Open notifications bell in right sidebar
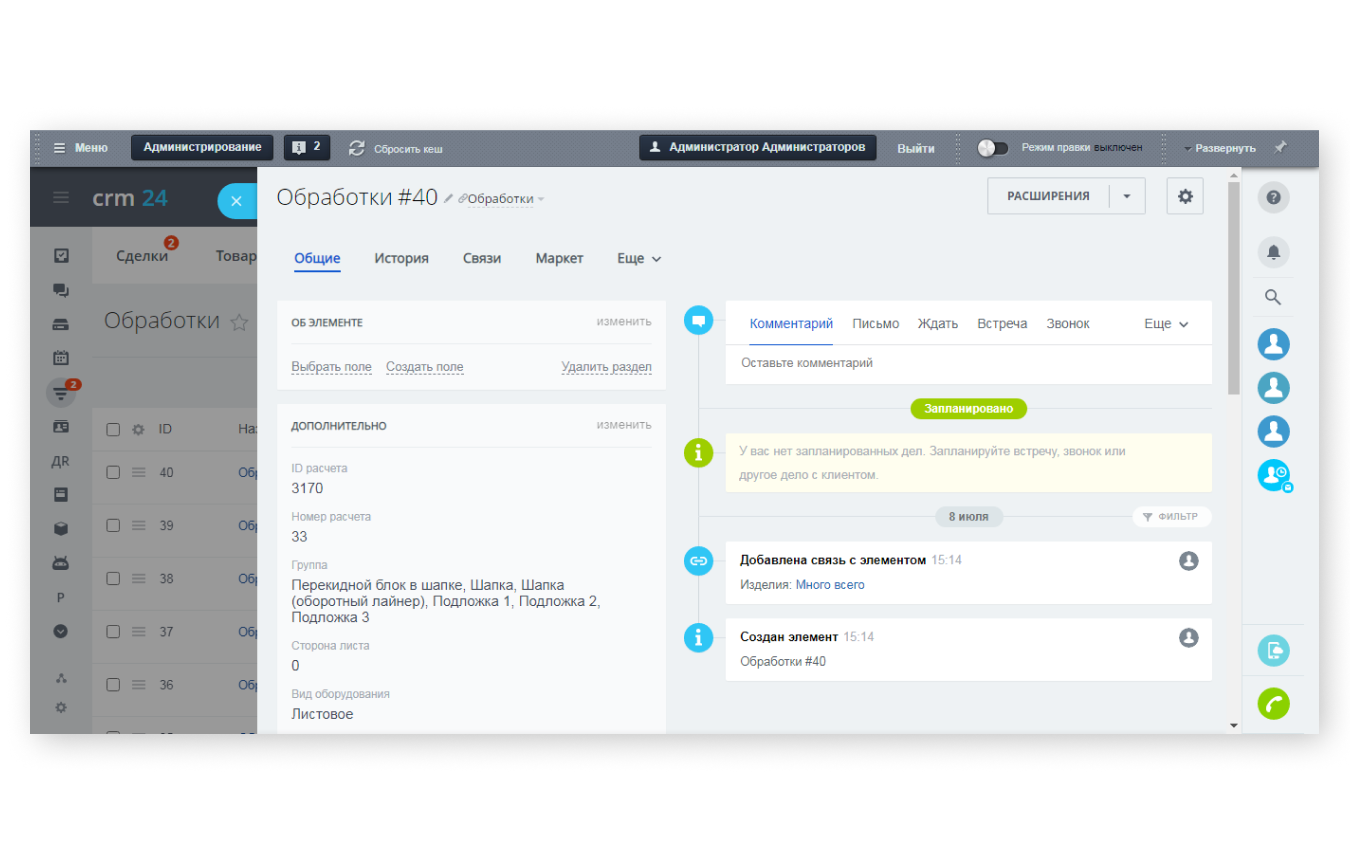The image size is (1350, 864). pos(1273,252)
